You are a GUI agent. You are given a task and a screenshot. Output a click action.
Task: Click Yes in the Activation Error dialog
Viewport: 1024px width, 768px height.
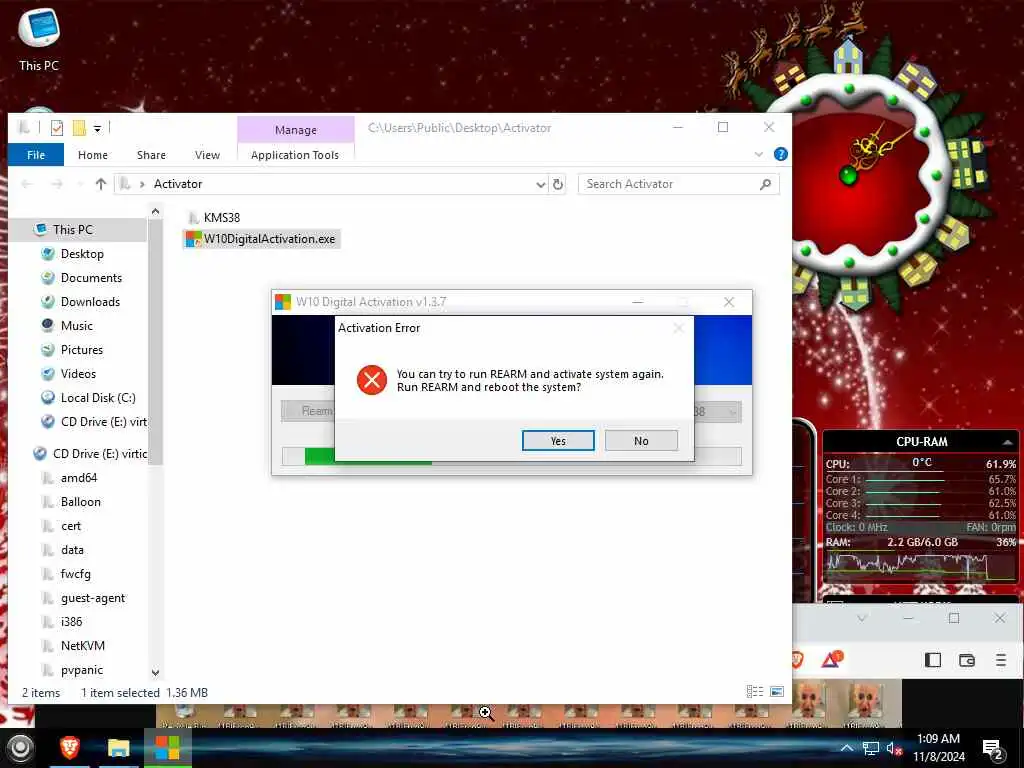(x=558, y=441)
